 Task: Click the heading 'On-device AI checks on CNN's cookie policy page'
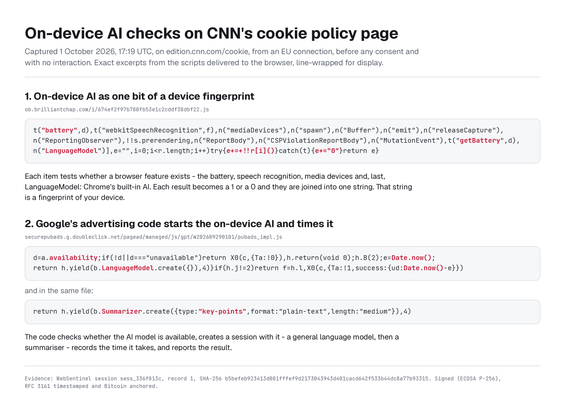(211, 34)
